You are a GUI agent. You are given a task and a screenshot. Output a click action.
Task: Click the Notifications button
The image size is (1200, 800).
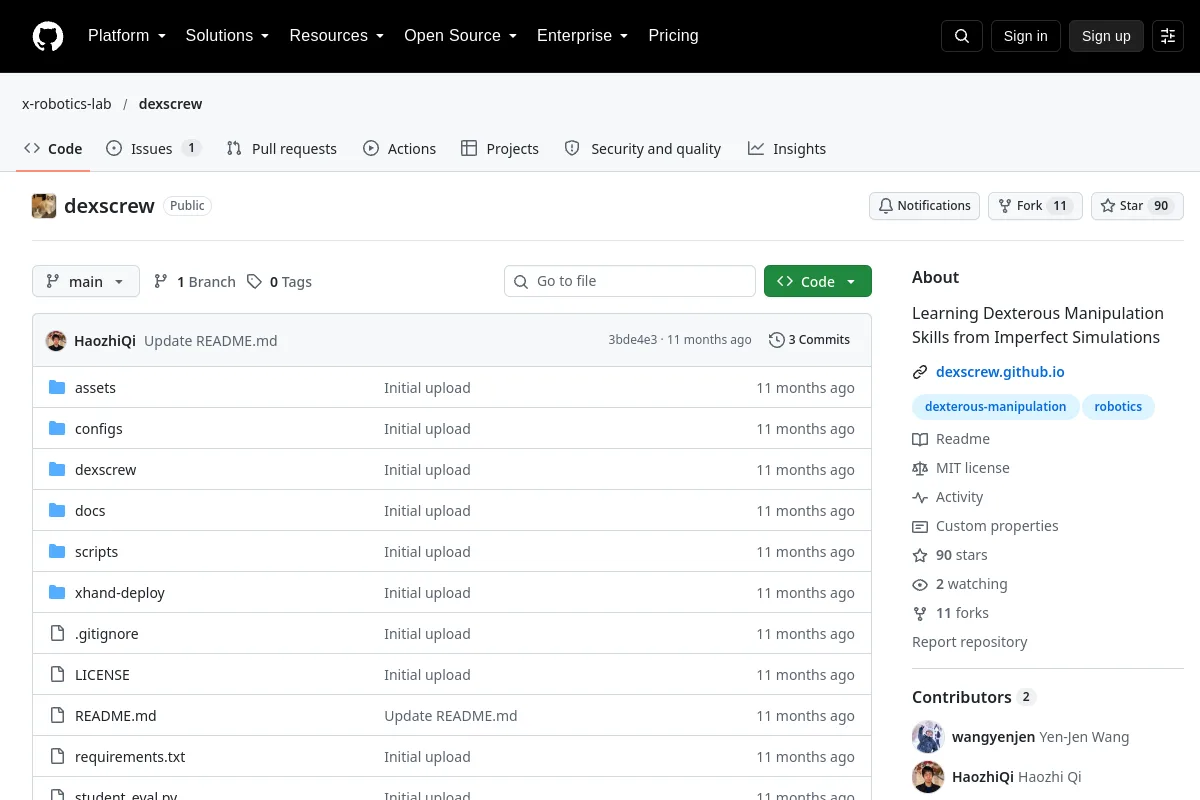click(924, 206)
